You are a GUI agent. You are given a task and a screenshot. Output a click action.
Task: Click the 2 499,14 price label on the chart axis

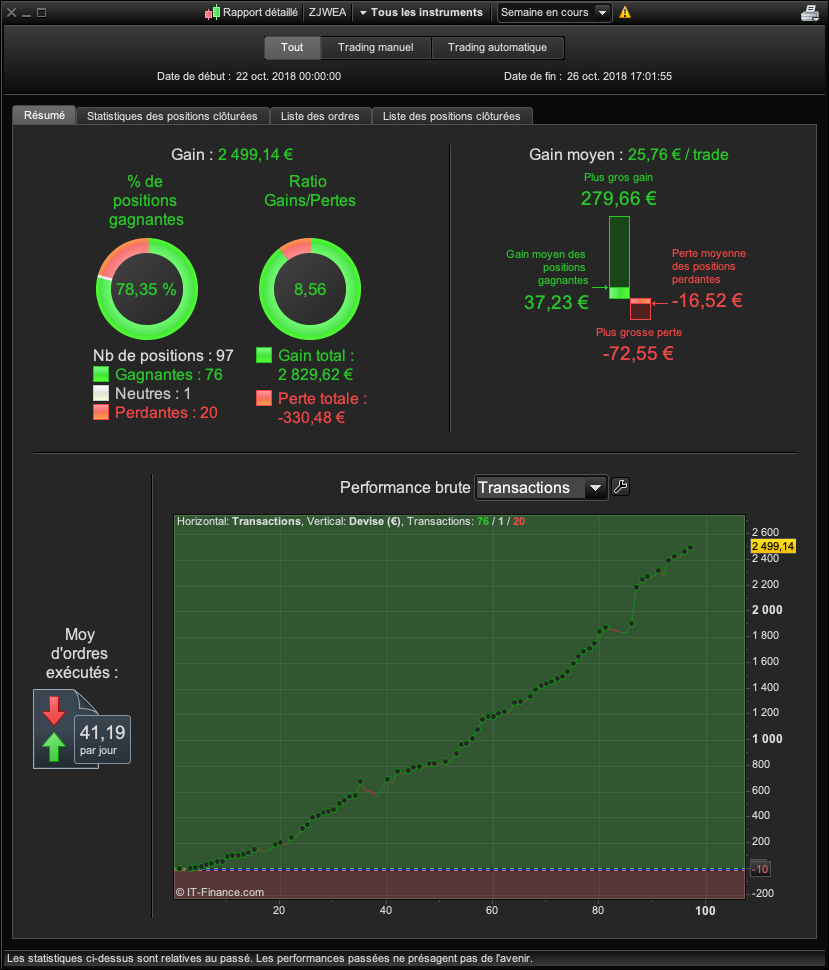pyautogui.click(x=773, y=546)
